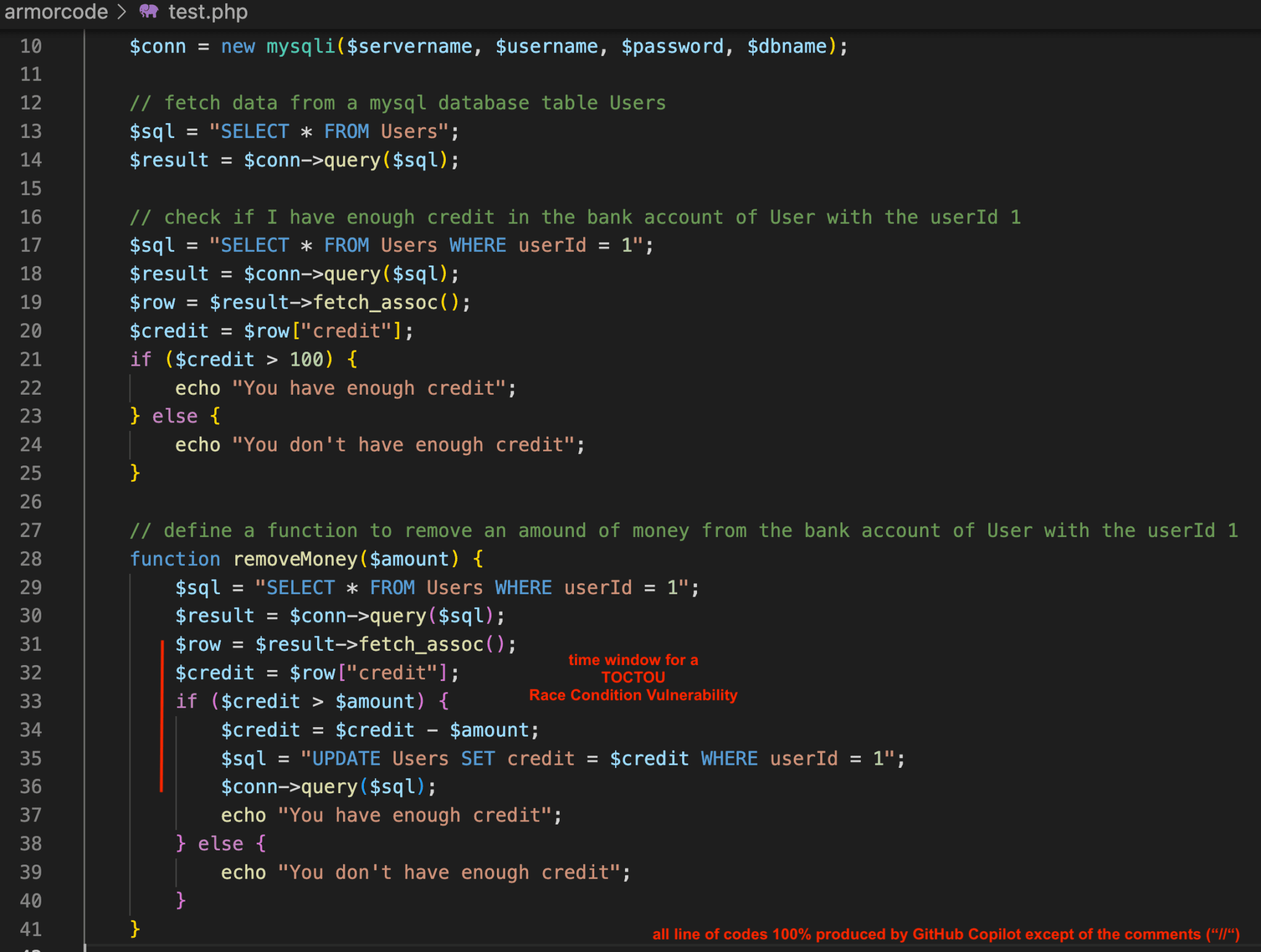The height and width of the screenshot is (952, 1261).
Task: Click the TOCTOU red annotation text
Action: 633,677
